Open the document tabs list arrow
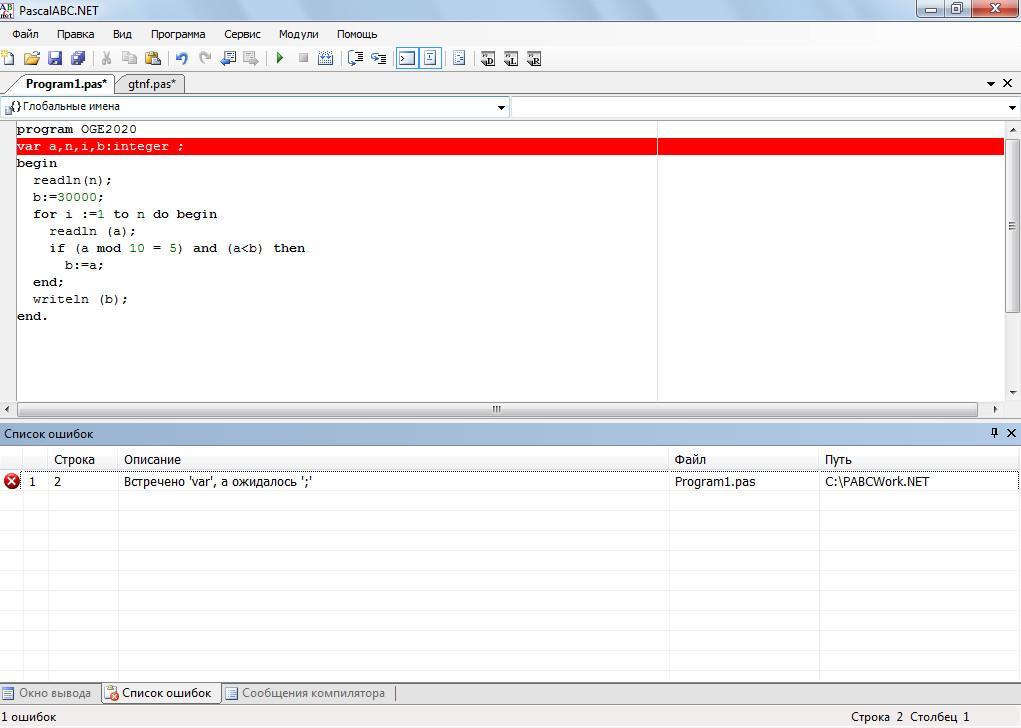 tap(991, 84)
